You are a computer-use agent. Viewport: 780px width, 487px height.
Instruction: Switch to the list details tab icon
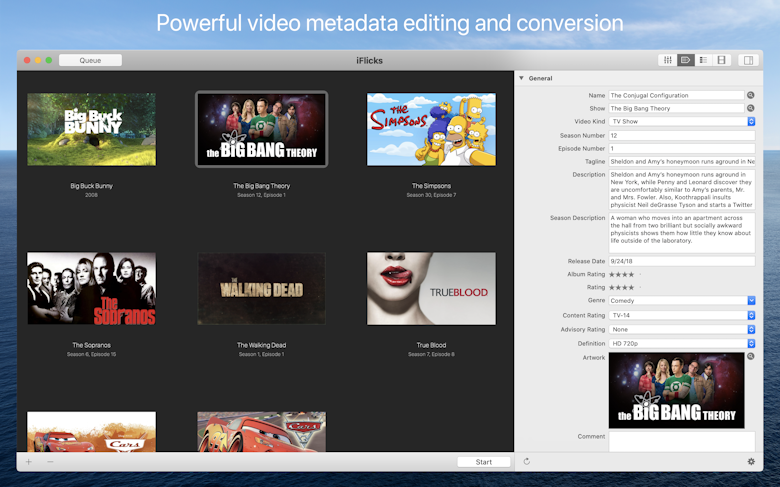tap(703, 60)
